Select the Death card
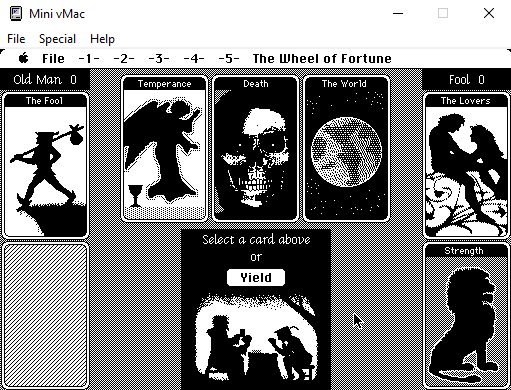The image size is (511, 390). [255, 149]
